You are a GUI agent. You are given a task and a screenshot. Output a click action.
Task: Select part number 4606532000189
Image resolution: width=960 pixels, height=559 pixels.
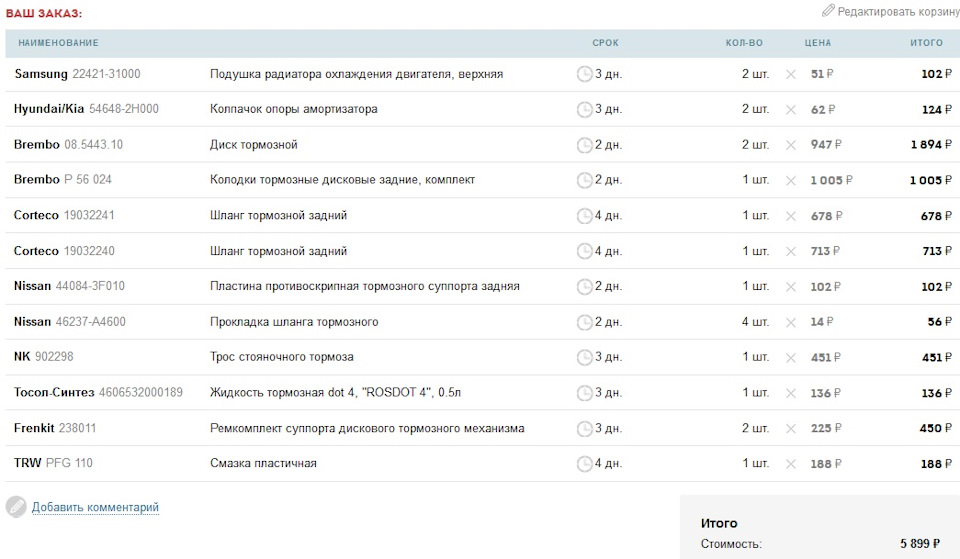[141, 392]
